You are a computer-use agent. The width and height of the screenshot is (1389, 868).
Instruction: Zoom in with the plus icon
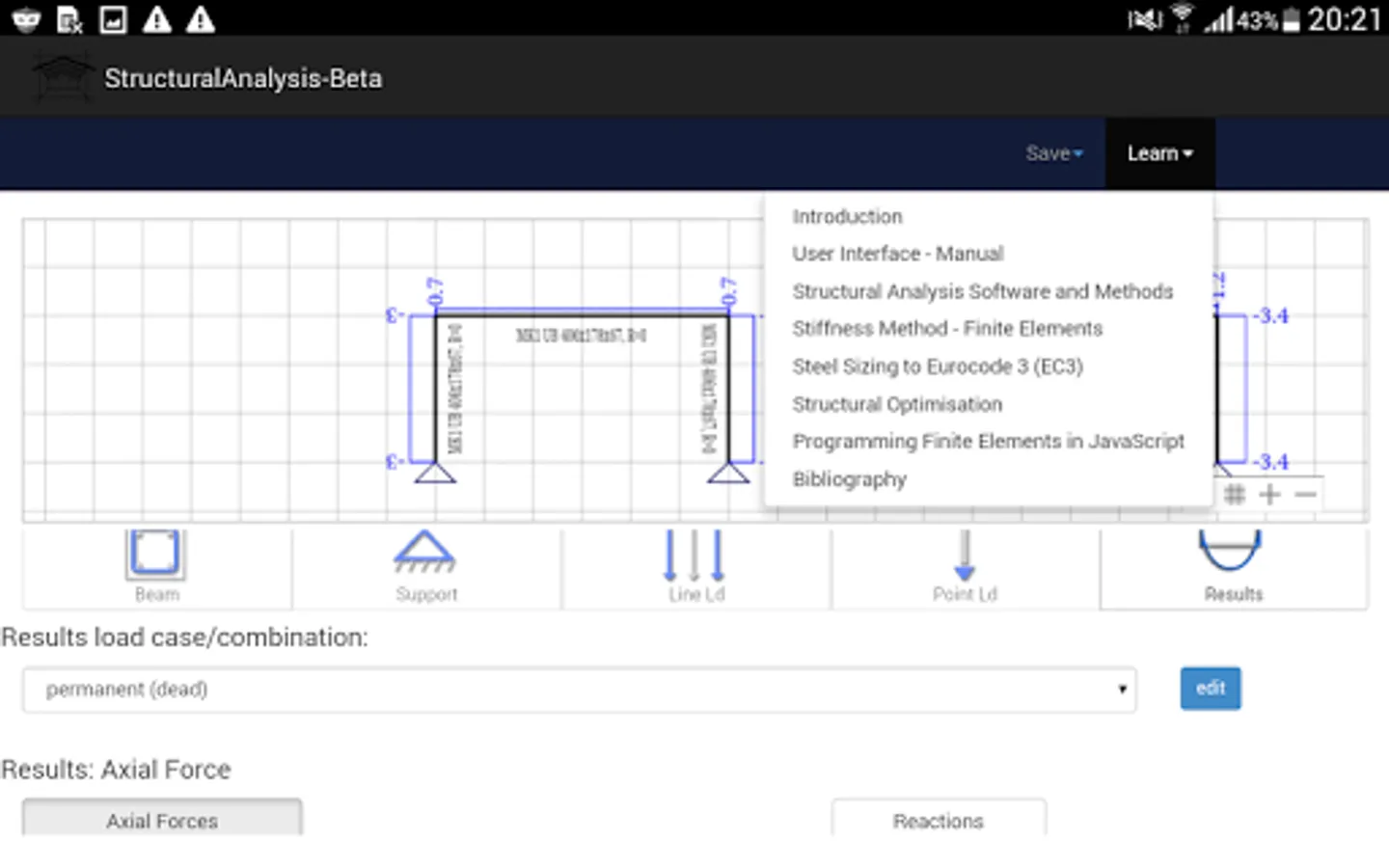coord(1270,495)
